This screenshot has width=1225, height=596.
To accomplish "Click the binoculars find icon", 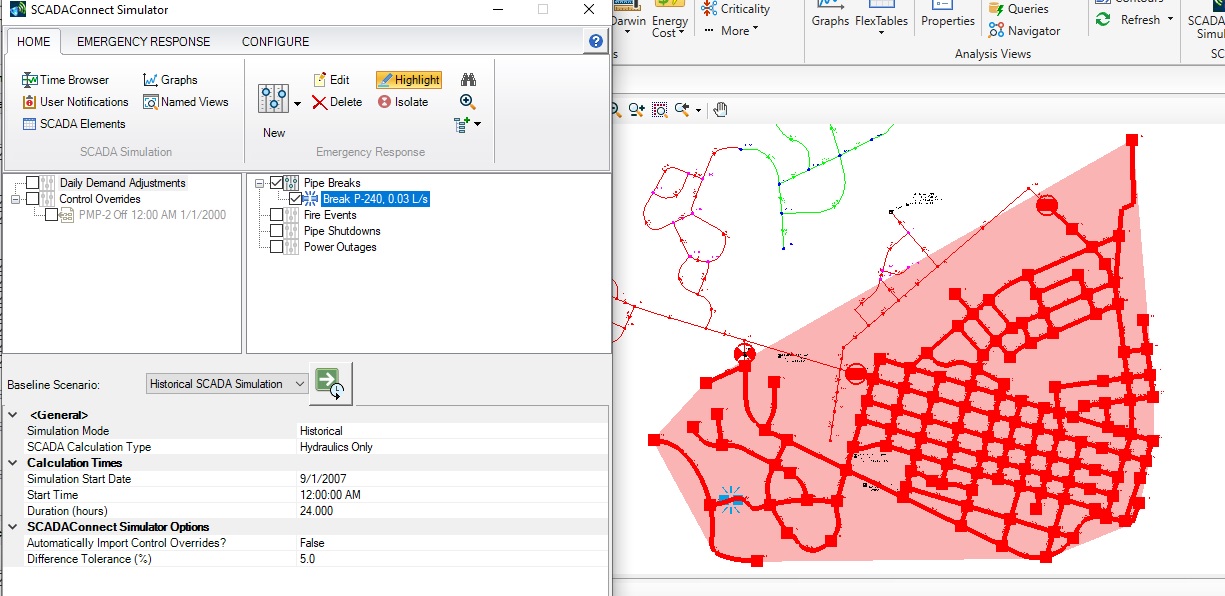I will [x=467, y=80].
